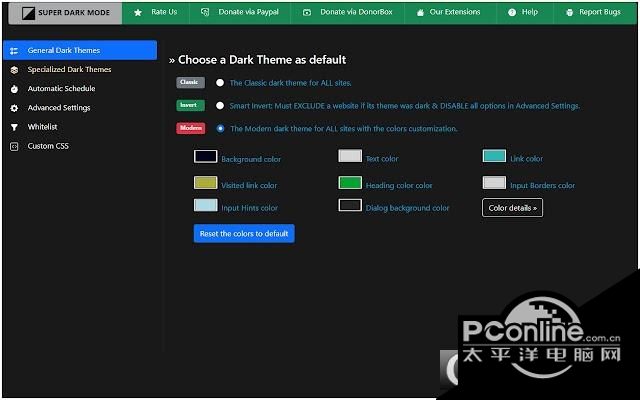Click the 'Link color' label text
Viewport: 640px width, 400px height.
tap(527, 159)
